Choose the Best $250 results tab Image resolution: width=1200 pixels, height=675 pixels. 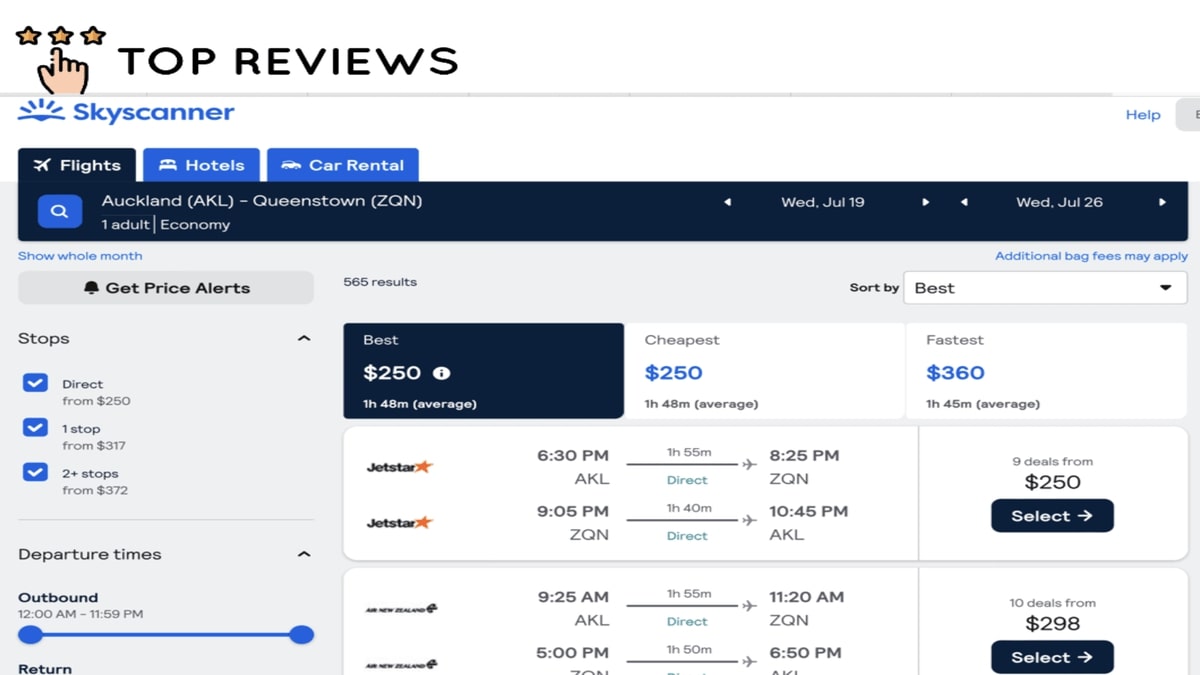tap(483, 371)
